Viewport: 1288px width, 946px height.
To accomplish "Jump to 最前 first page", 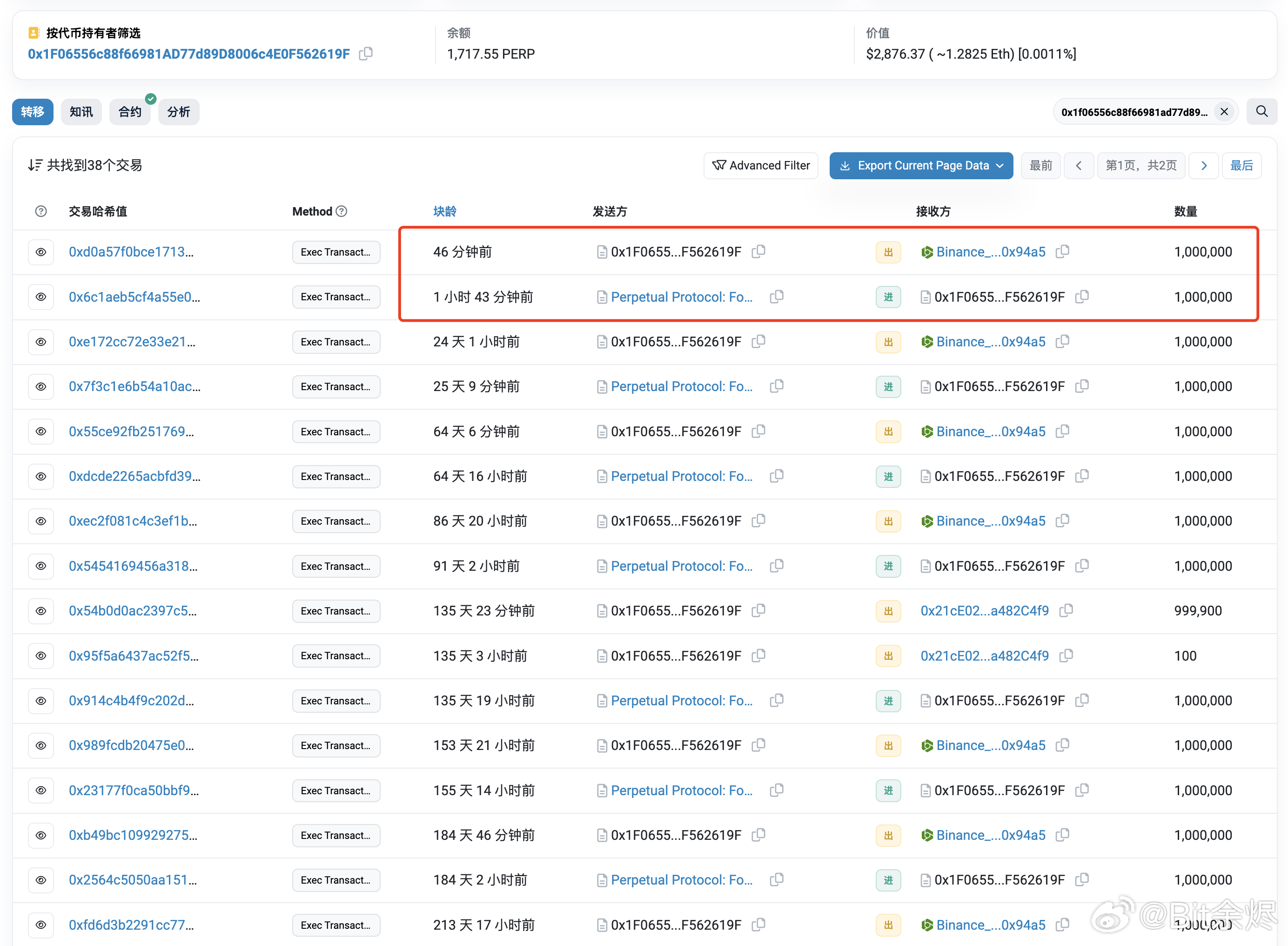I will coord(1040,165).
